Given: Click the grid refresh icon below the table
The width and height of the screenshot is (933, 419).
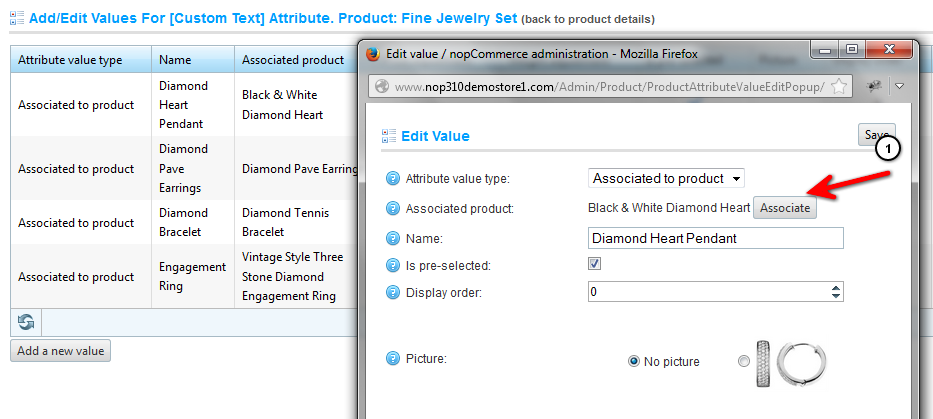Looking at the screenshot, I should tap(26, 322).
